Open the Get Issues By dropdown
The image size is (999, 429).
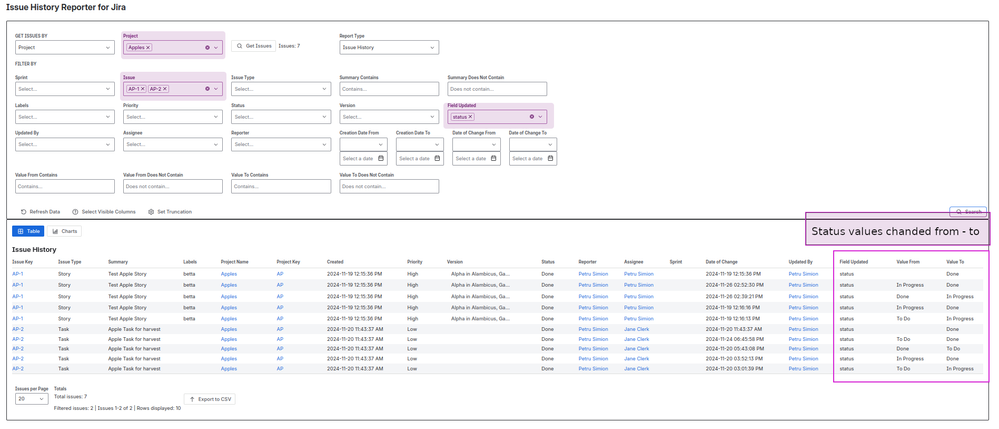(x=64, y=47)
